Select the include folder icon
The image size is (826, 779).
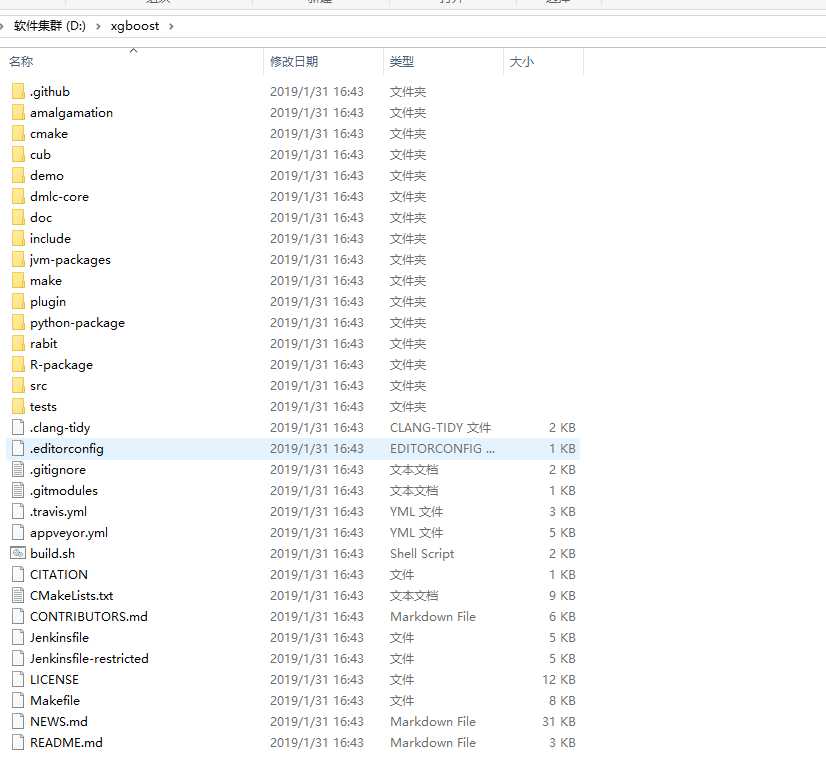pyautogui.click(x=18, y=239)
